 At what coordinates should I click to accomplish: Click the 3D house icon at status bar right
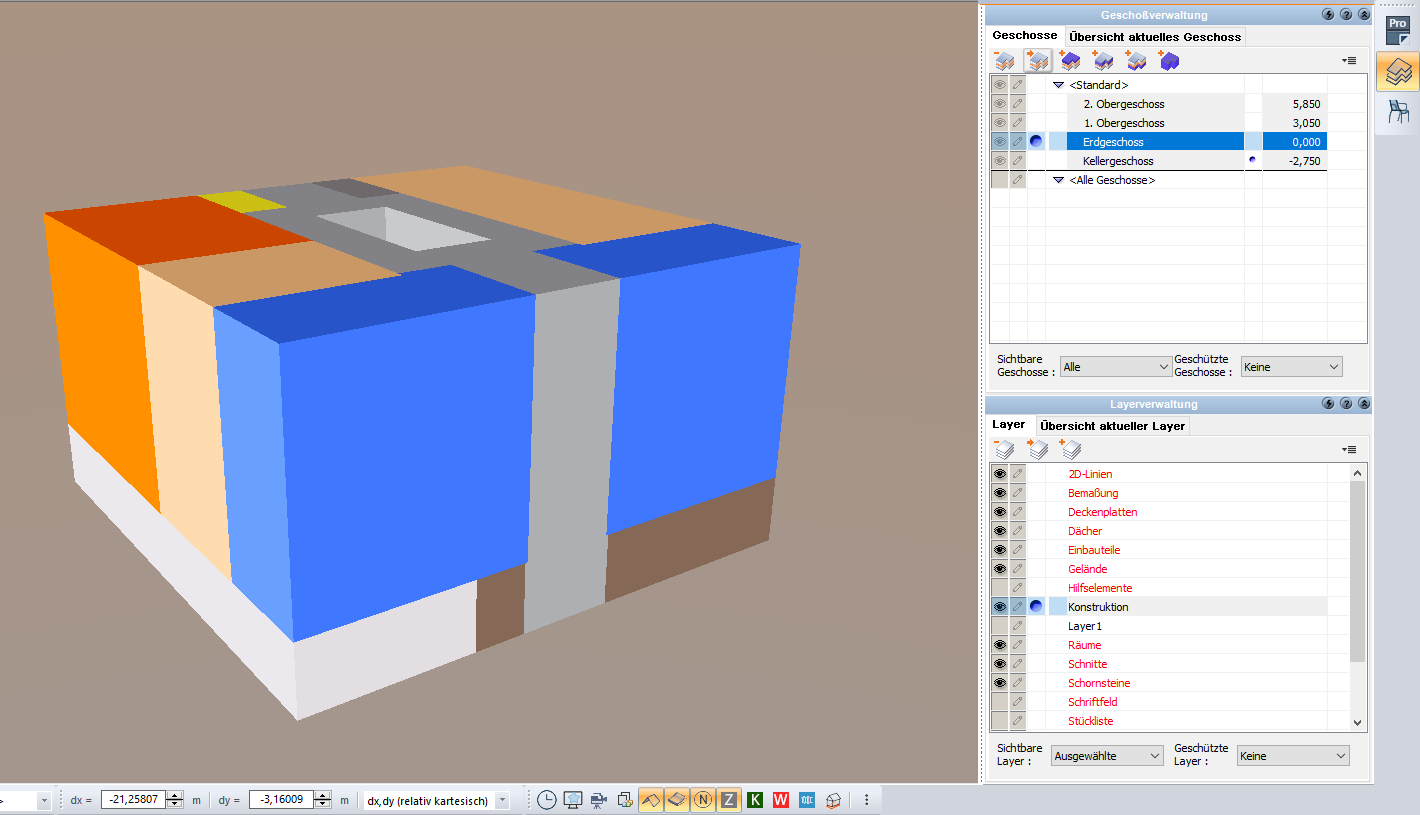point(832,799)
